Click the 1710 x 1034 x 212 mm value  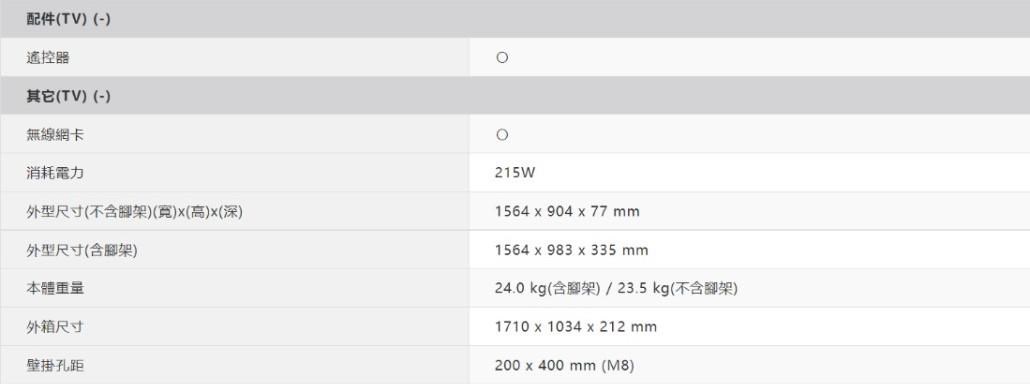[x=575, y=327]
